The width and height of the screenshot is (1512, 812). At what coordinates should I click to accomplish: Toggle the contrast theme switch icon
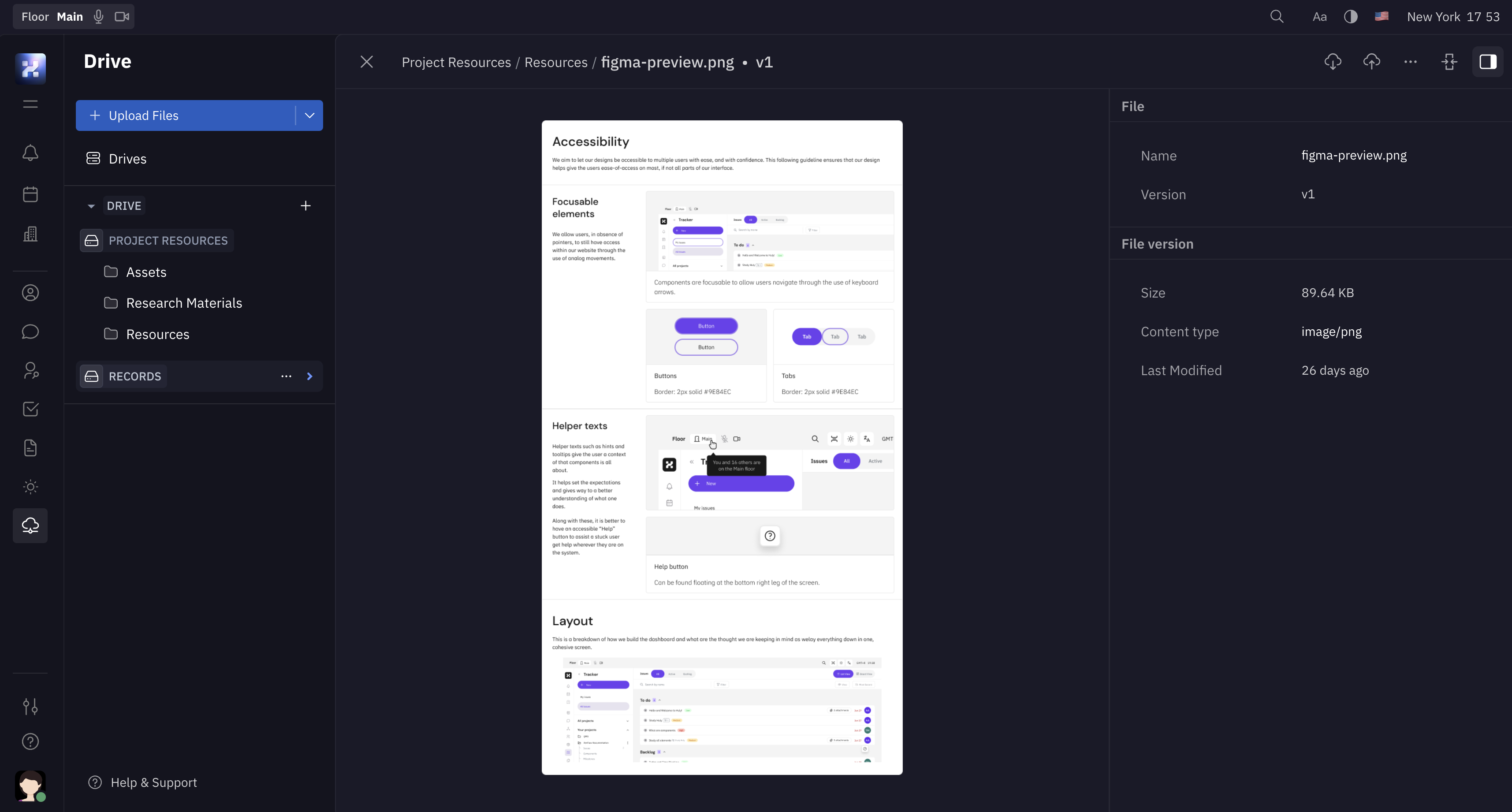(x=1351, y=16)
